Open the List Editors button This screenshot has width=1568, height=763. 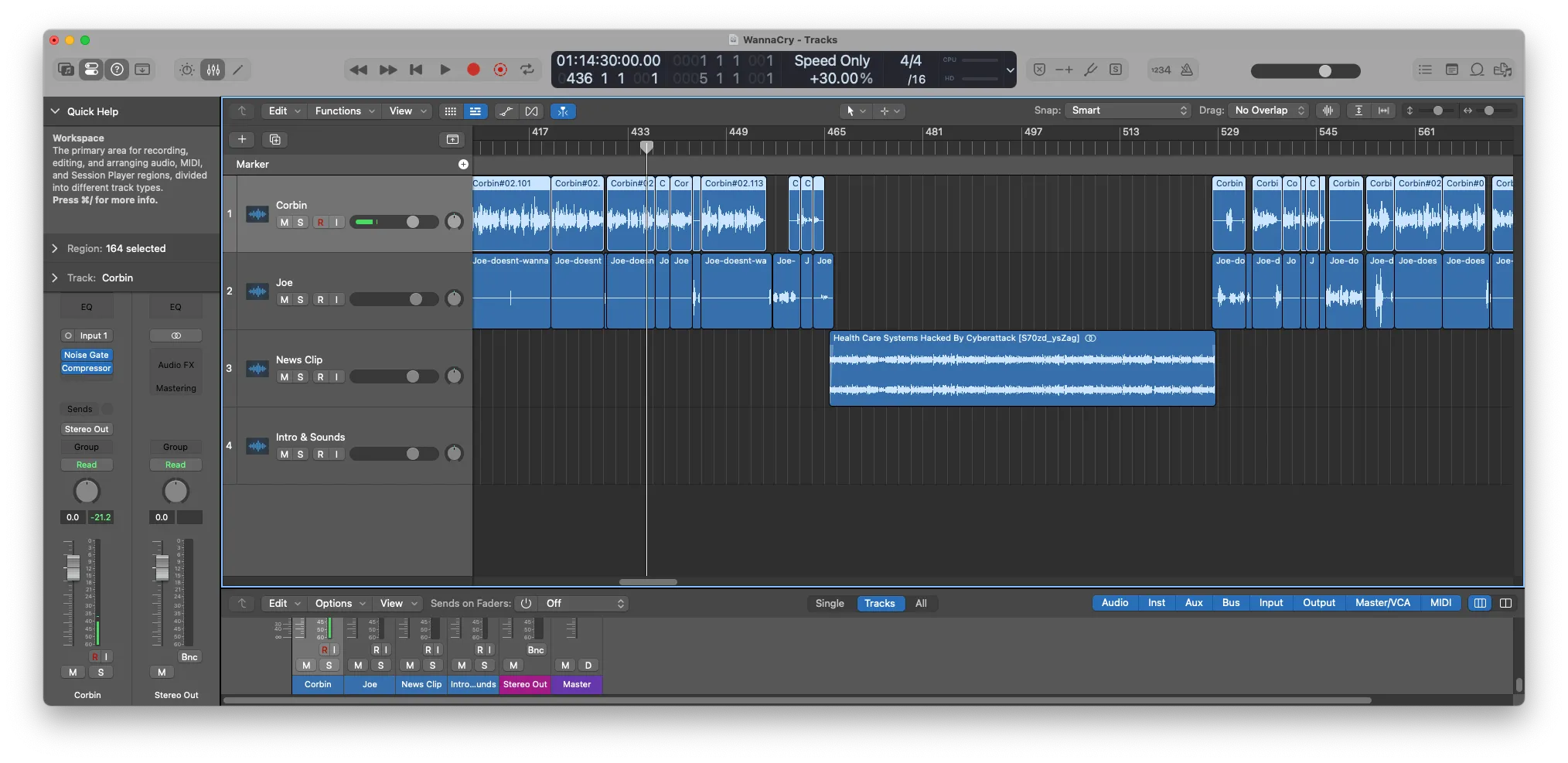pos(1425,70)
